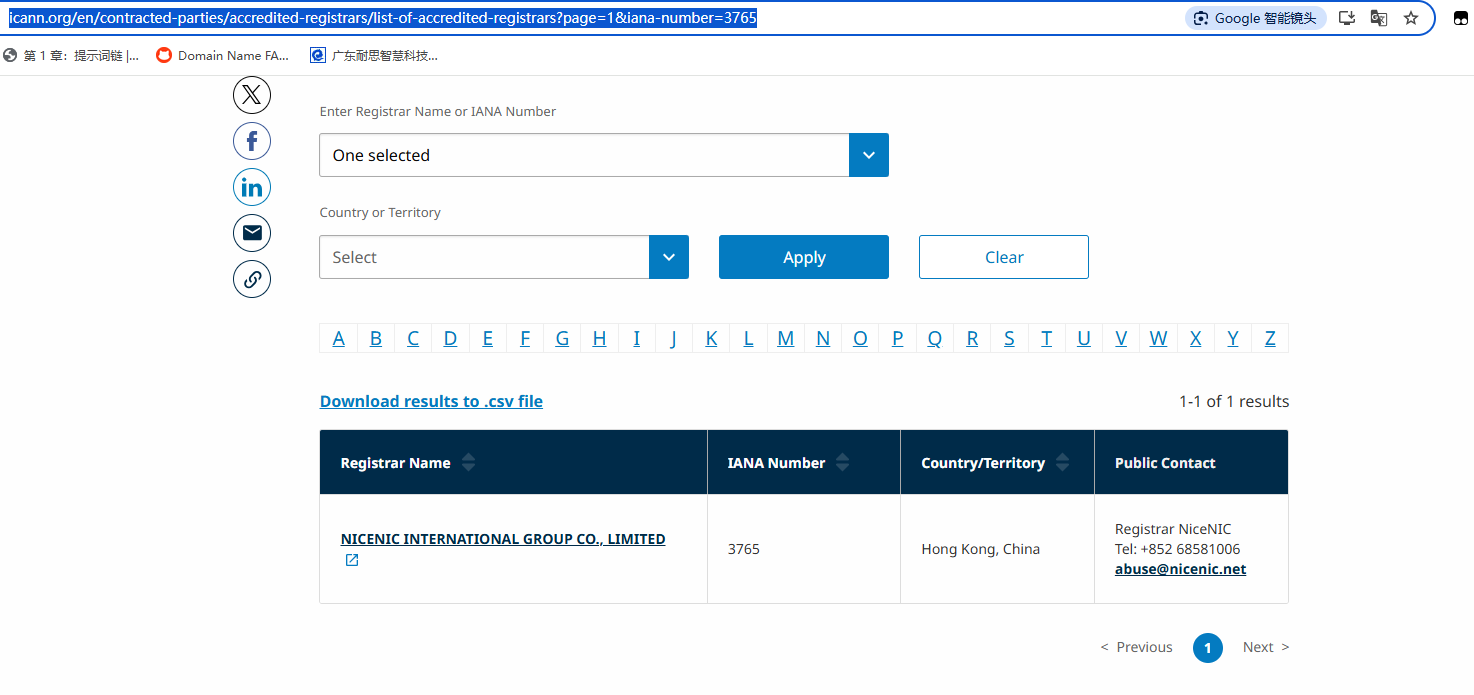Share page by email envelope icon

pyautogui.click(x=252, y=233)
